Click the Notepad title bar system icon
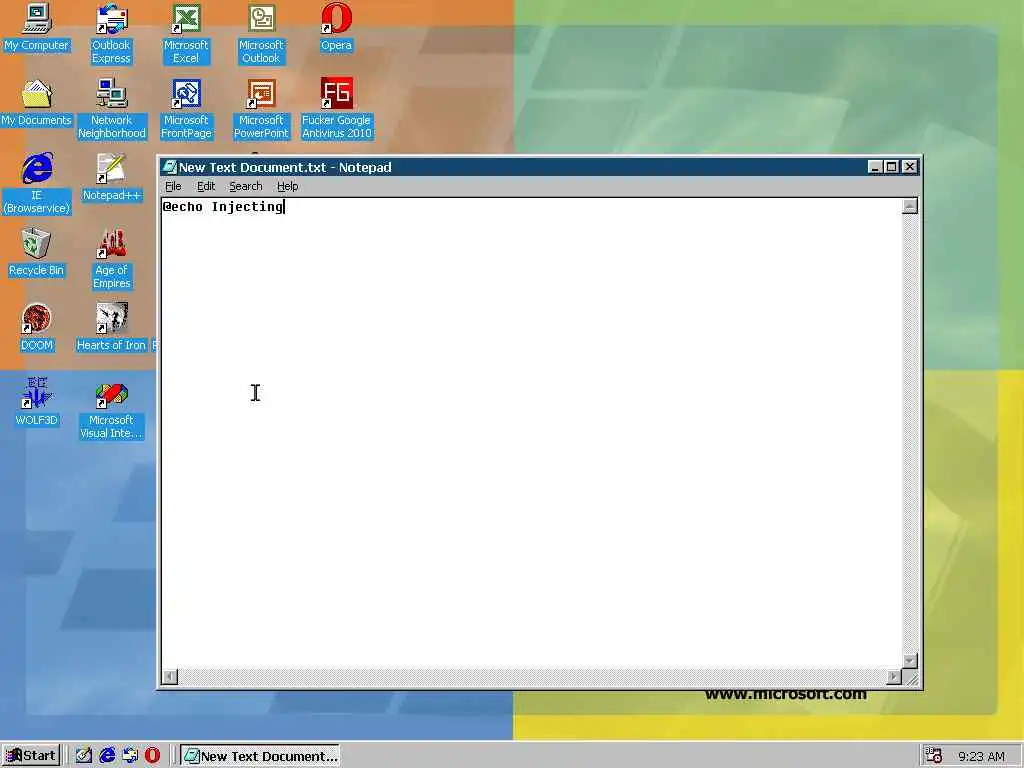 point(169,167)
